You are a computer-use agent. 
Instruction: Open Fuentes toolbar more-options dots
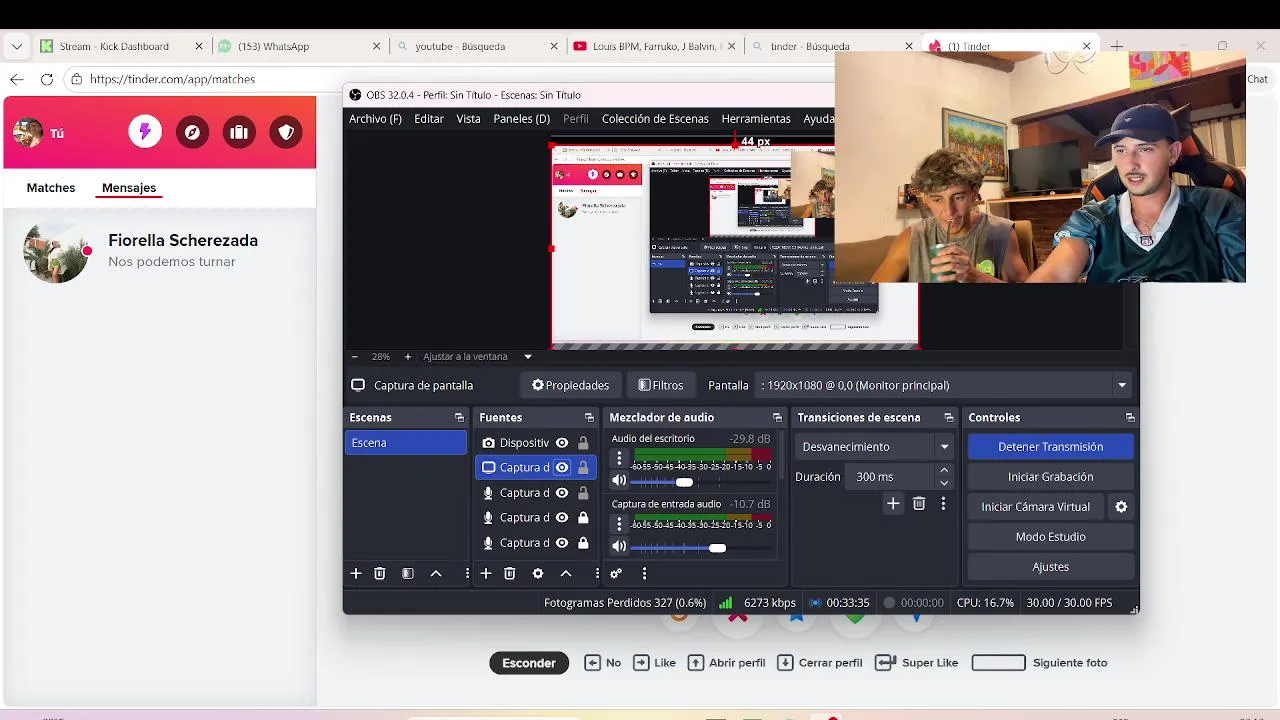(x=597, y=573)
